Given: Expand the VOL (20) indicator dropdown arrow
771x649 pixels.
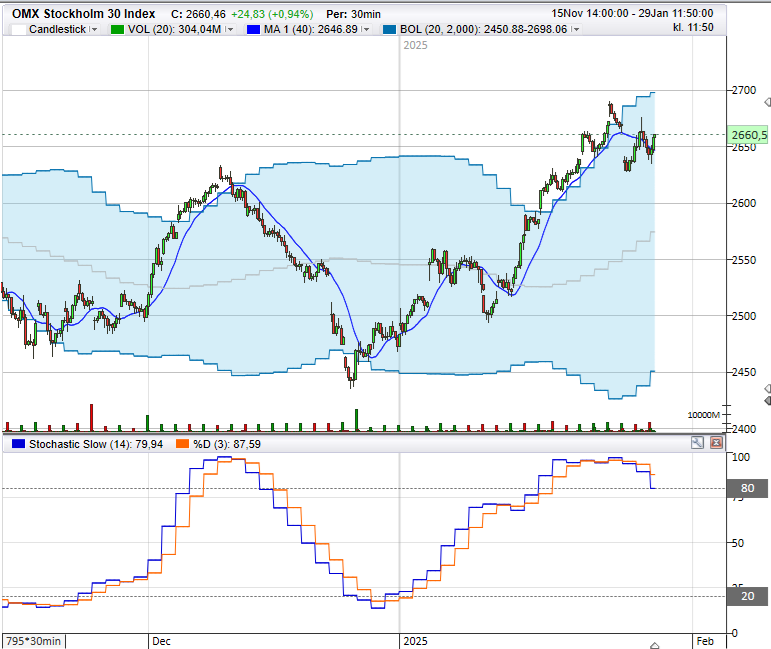Looking at the screenshot, I should (x=229, y=30).
